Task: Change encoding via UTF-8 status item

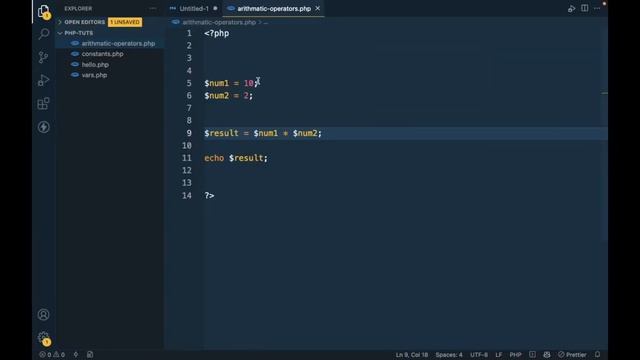Action: click(x=479, y=355)
